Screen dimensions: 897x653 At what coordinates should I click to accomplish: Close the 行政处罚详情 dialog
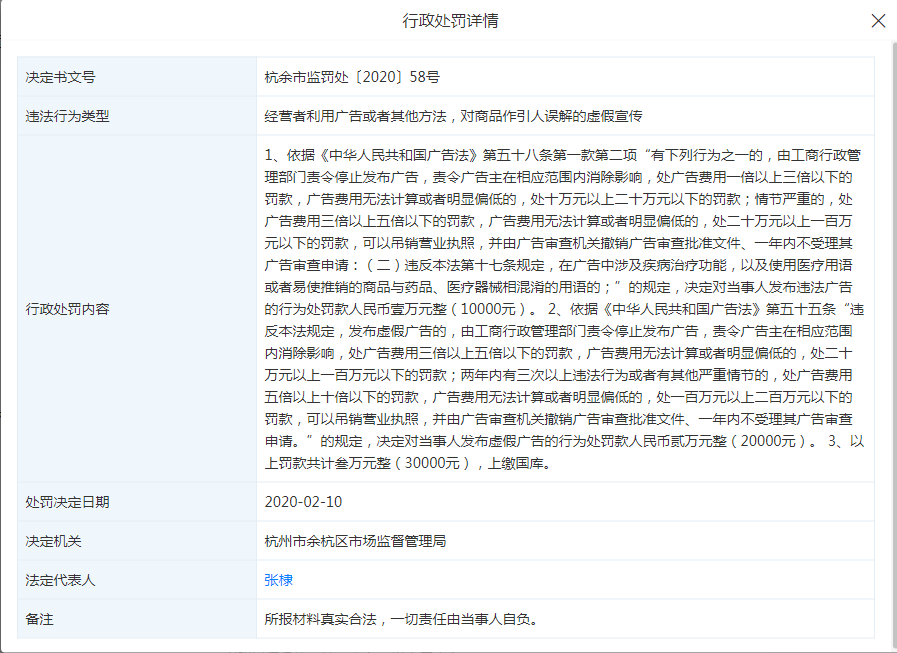pos(878,20)
